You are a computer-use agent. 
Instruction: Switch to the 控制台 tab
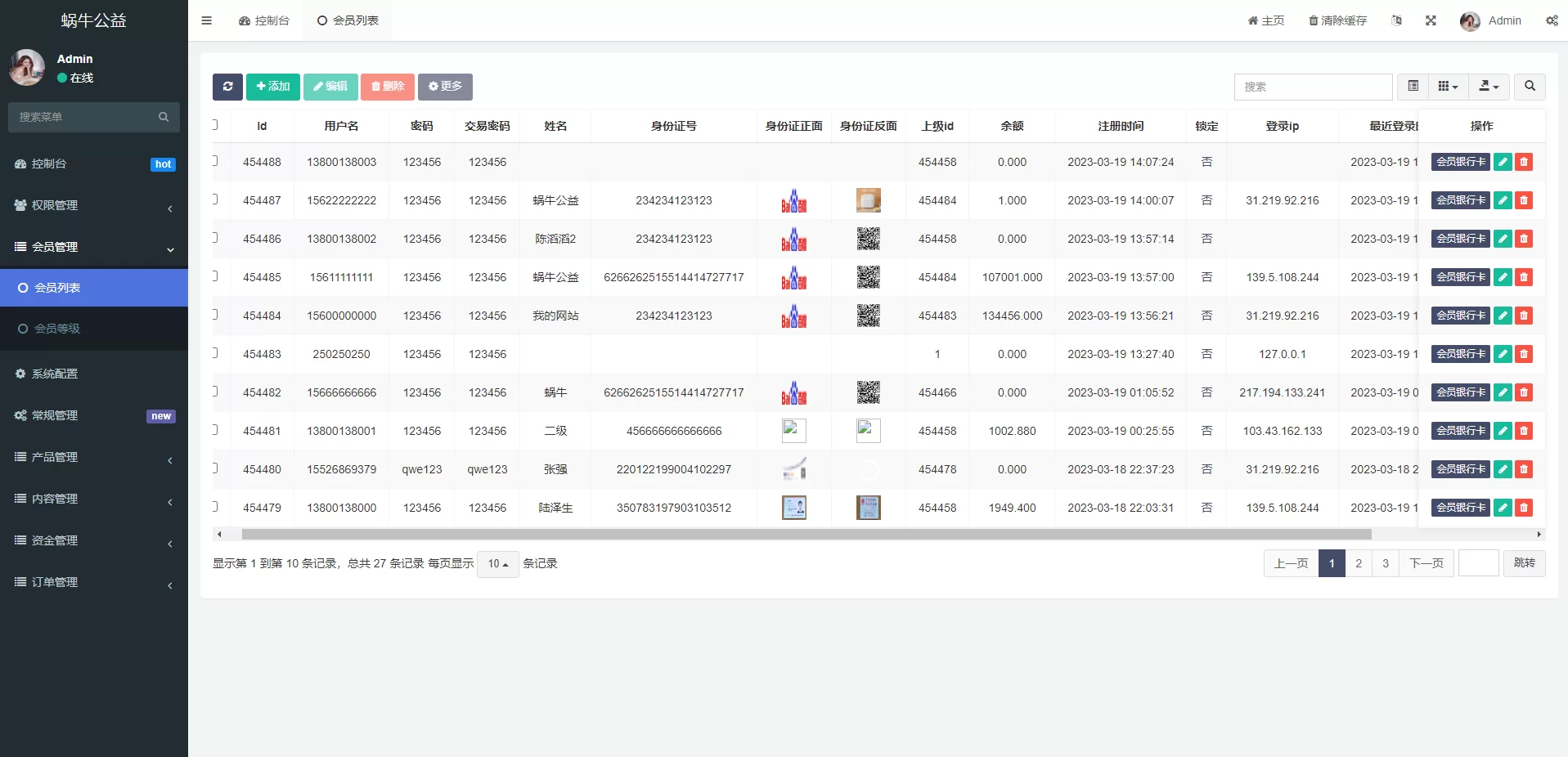click(x=264, y=20)
